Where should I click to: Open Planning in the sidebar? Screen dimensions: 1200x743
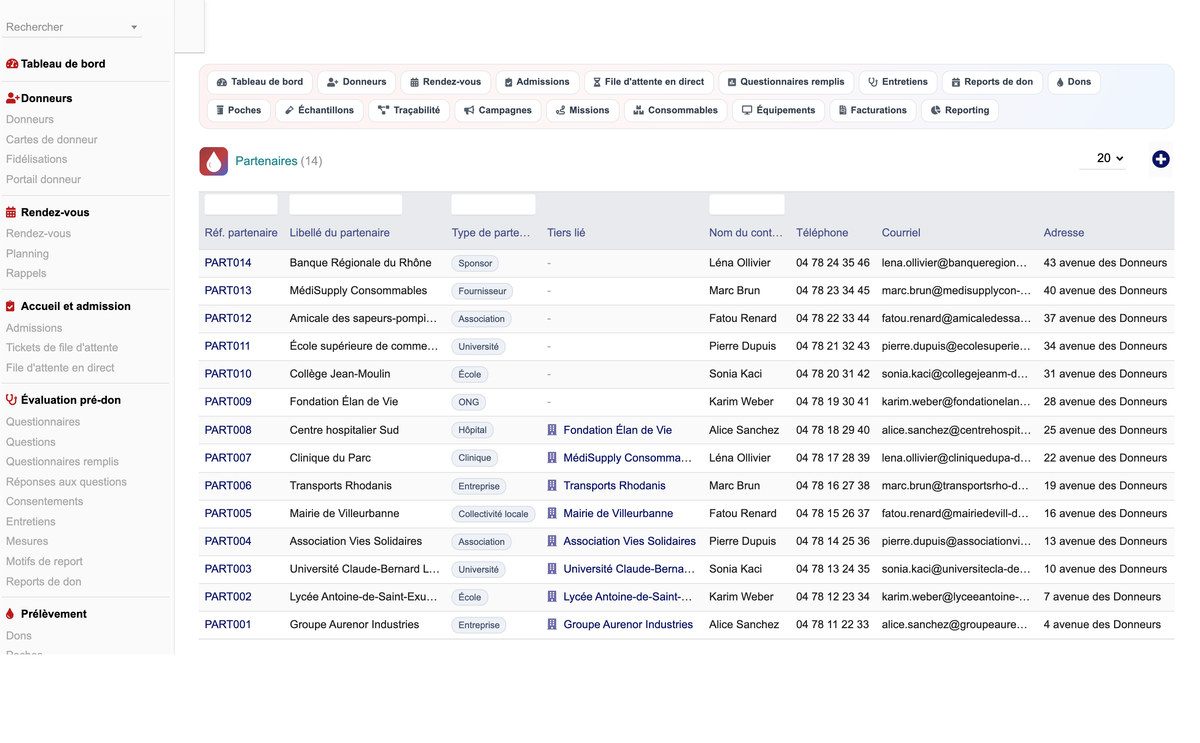[27, 254]
